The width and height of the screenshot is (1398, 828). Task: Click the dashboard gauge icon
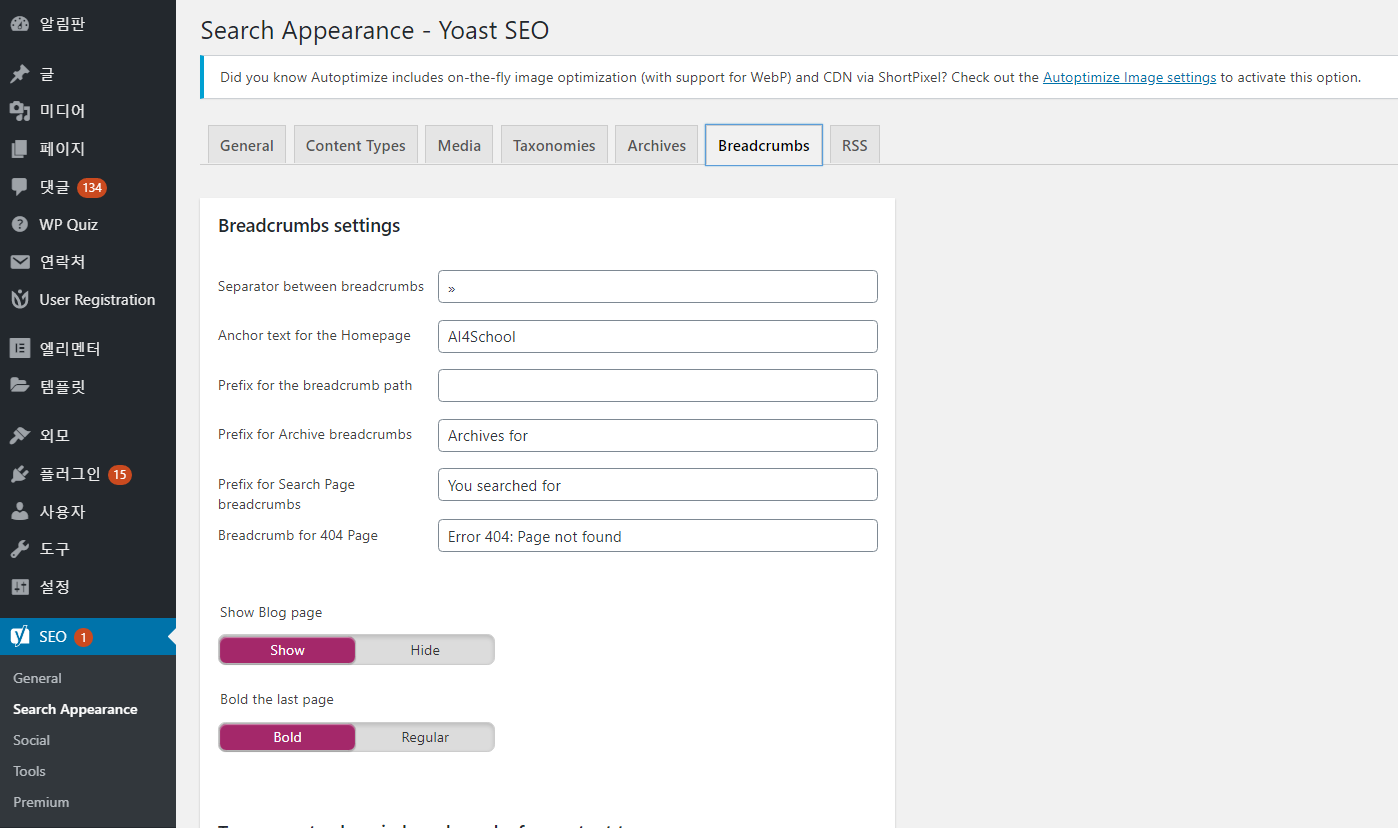coord(20,24)
